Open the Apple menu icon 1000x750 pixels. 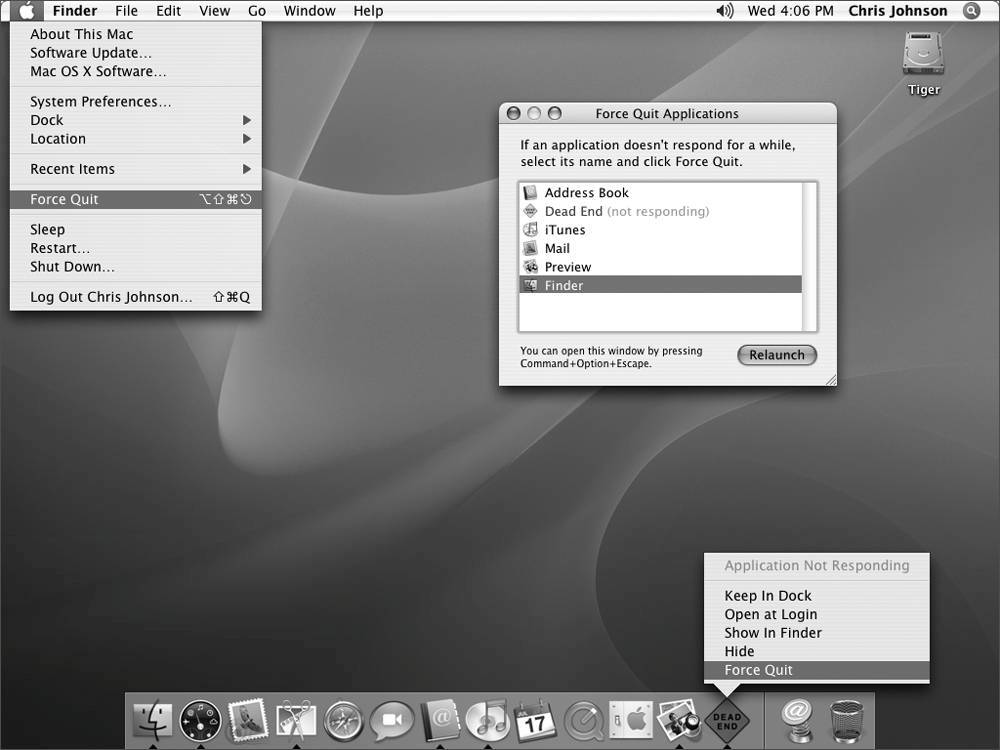26,11
